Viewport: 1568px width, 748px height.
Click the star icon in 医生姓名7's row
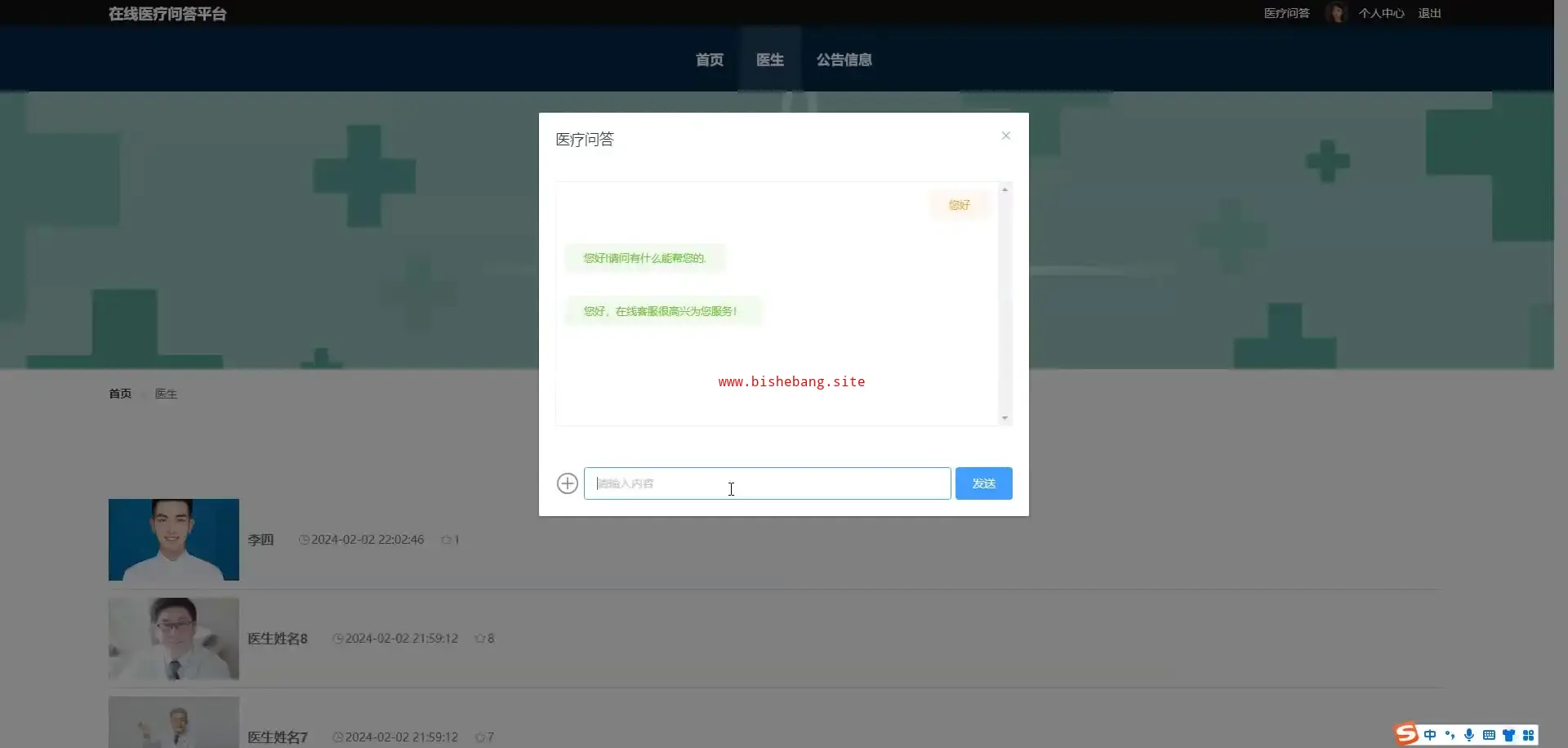tap(480, 737)
